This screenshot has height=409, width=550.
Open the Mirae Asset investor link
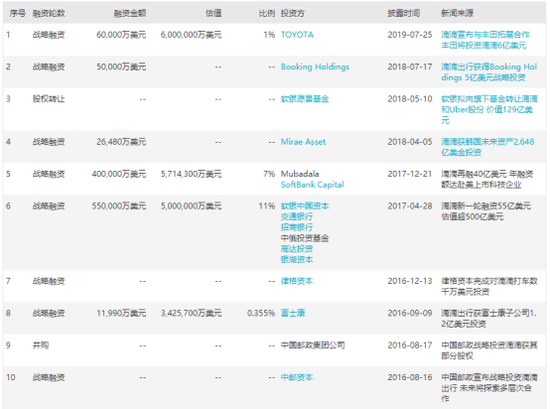[x=303, y=142]
